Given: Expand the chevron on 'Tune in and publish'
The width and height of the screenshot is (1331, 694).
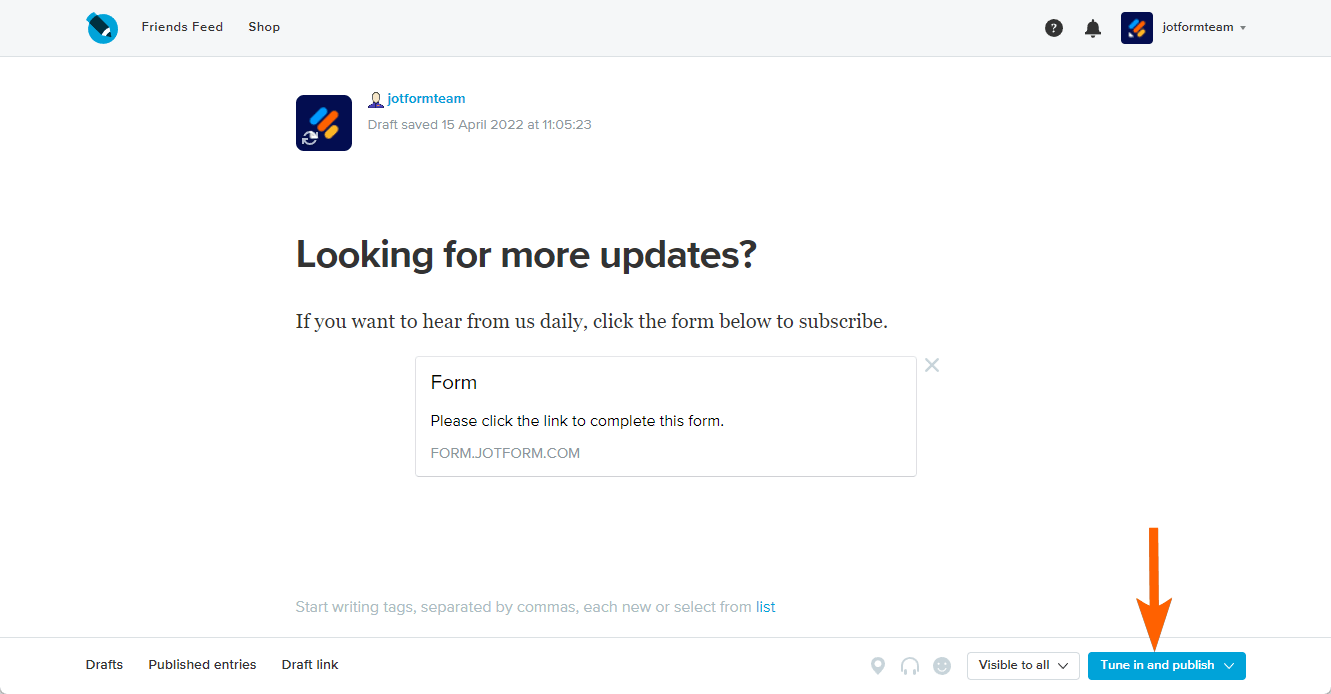Looking at the screenshot, I should click(1230, 665).
